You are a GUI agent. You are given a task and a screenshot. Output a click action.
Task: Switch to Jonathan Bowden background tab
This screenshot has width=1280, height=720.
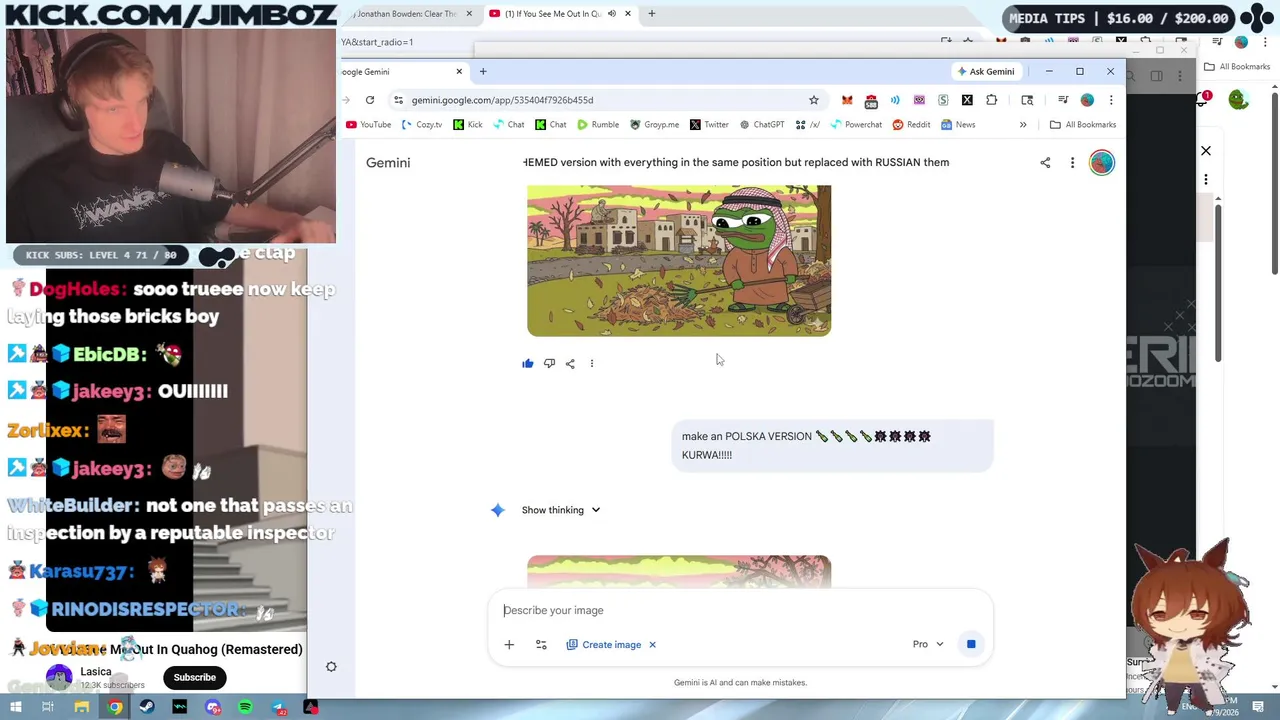click(405, 14)
